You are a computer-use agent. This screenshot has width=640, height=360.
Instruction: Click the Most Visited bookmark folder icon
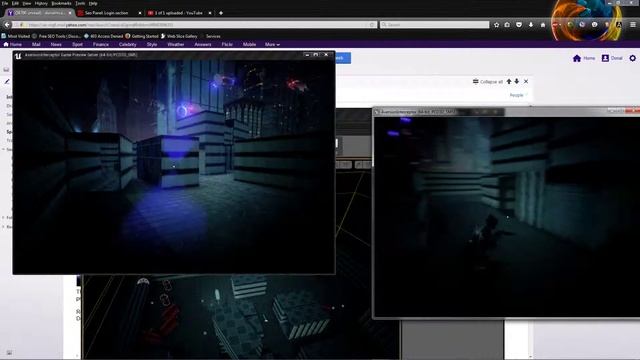pos(4,36)
